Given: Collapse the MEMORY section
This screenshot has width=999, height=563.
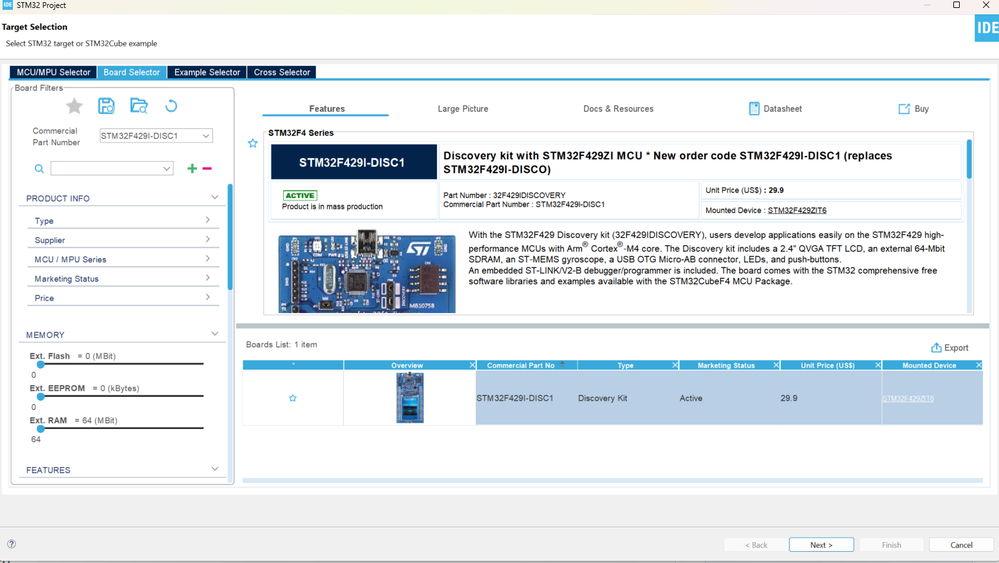Looking at the screenshot, I should [215, 334].
